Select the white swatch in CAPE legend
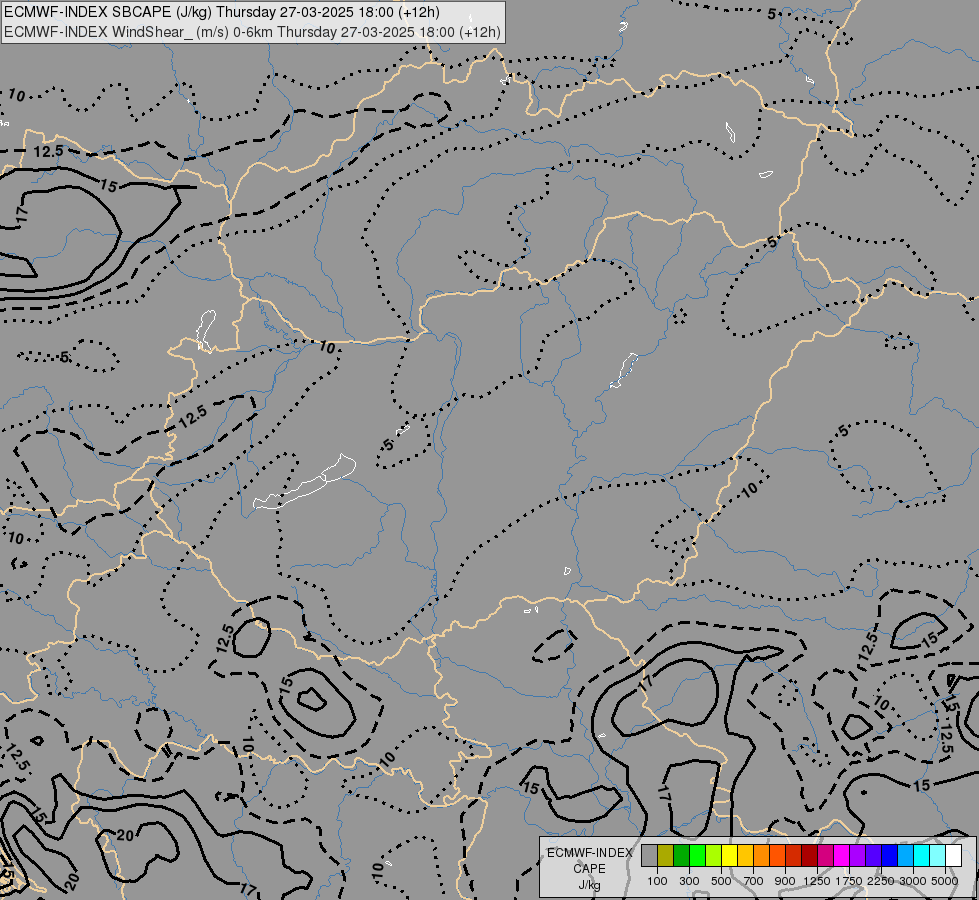The height and width of the screenshot is (900, 979). pos(953,855)
